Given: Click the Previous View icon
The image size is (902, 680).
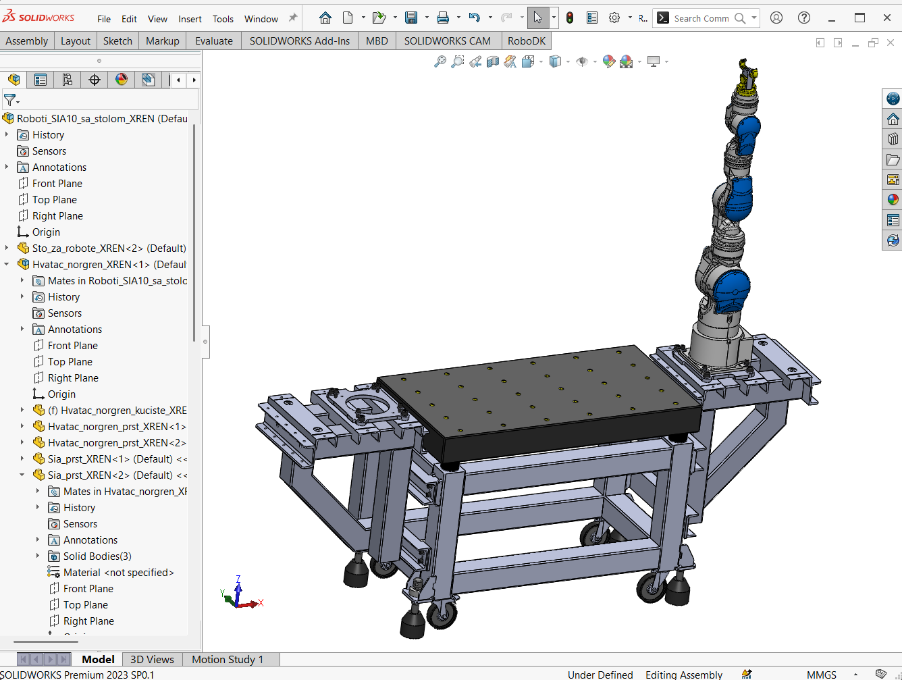Looking at the screenshot, I should [x=475, y=62].
